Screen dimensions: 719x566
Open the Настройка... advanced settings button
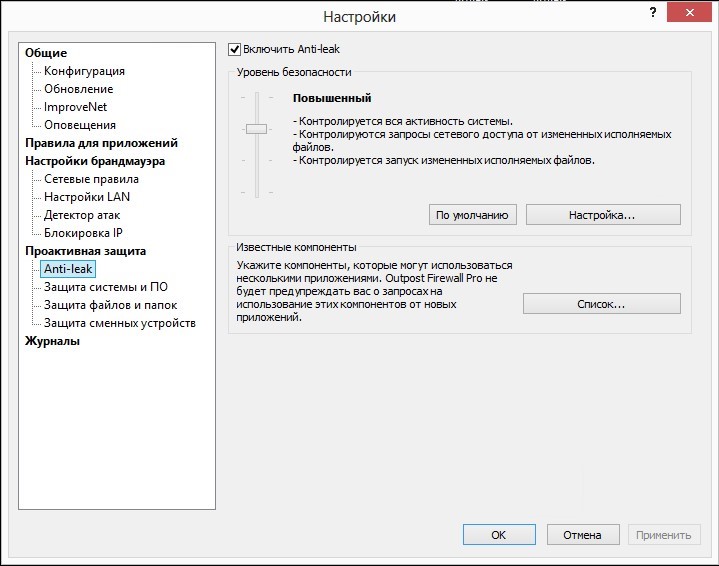[603, 215]
